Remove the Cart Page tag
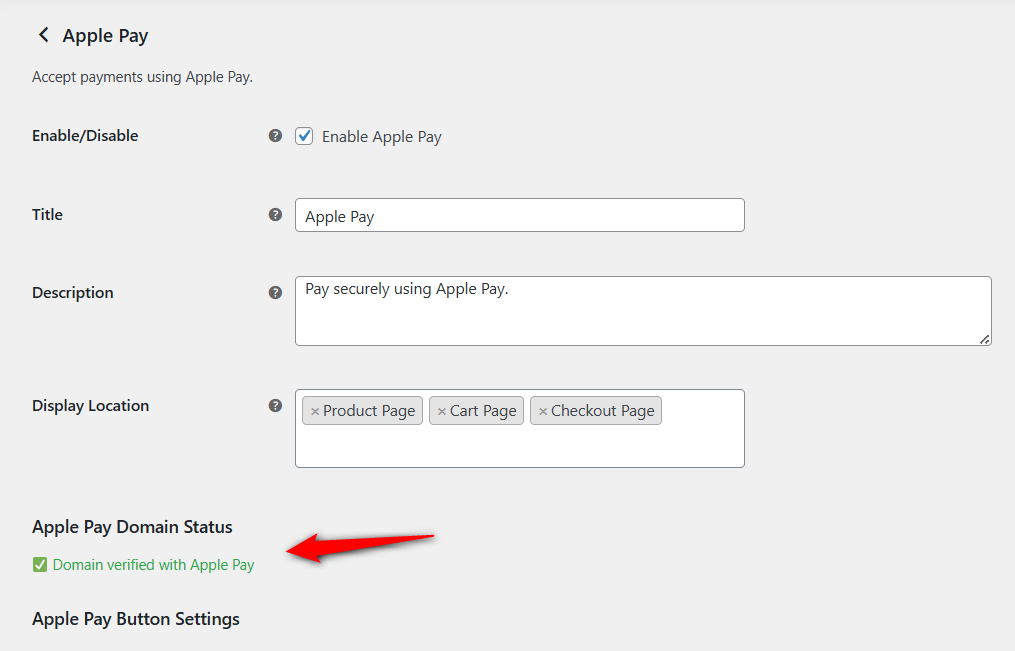The image size is (1015, 651). pyautogui.click(x=442, y=412)
